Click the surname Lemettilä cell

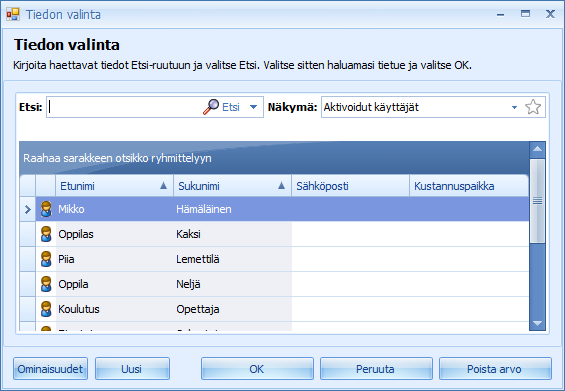[x=232, y=259]
